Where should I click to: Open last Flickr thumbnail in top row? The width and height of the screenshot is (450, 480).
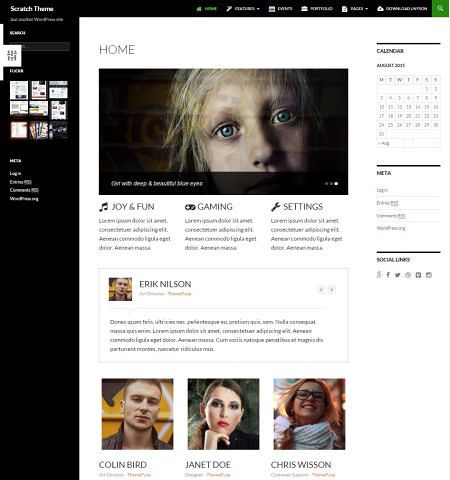58,90
